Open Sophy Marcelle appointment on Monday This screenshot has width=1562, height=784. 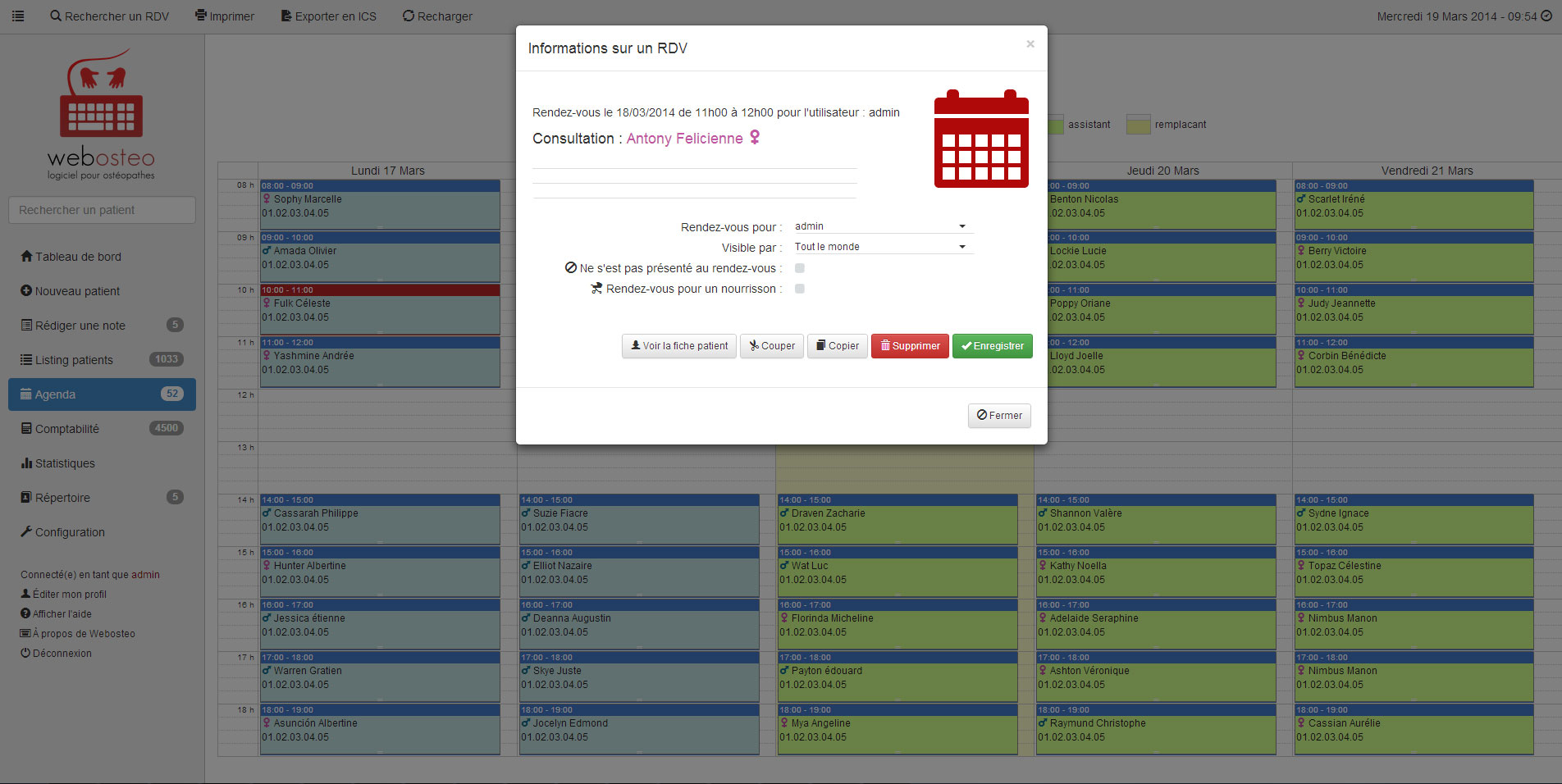pyautogui.click(x=380, y=205)
